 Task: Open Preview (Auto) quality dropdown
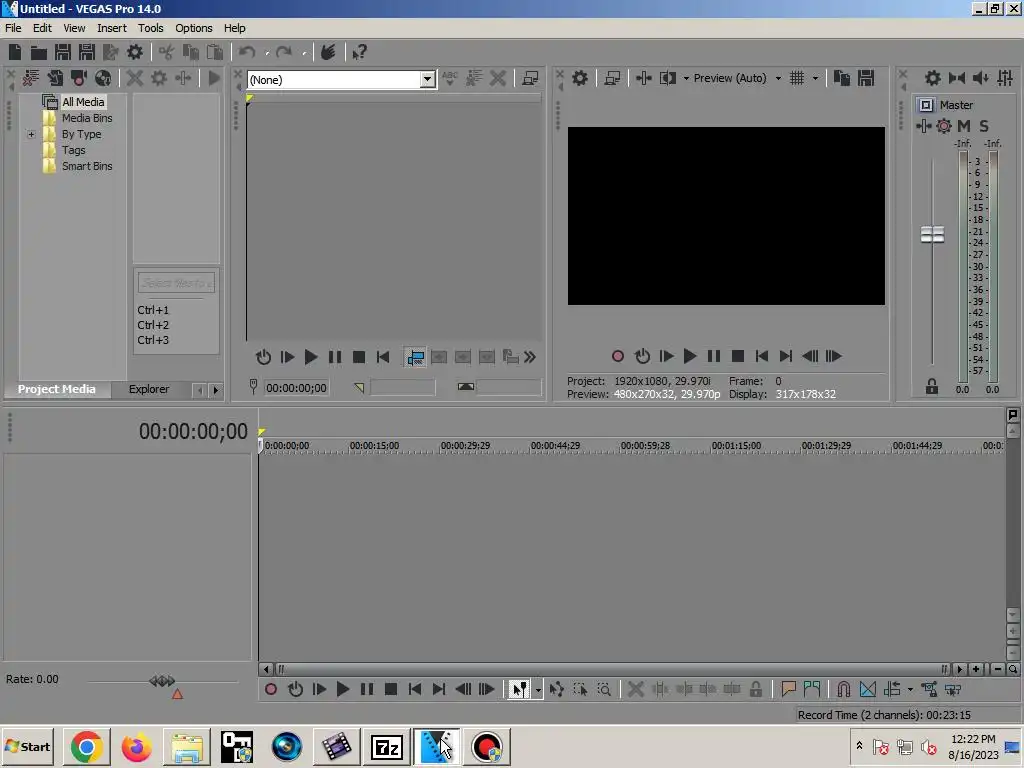(778, 78)
